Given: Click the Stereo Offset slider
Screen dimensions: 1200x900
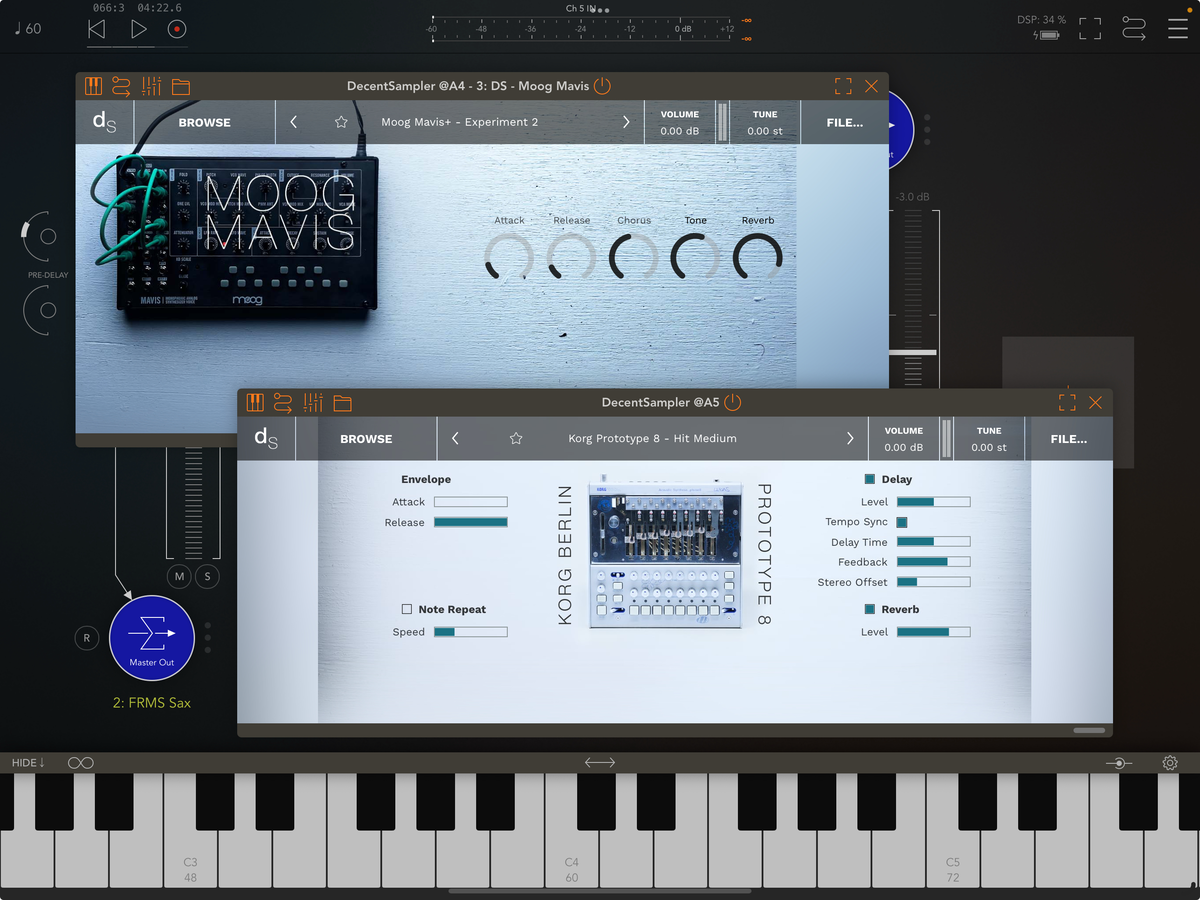Looking at the screenshot, I should (x=933, y=582).
